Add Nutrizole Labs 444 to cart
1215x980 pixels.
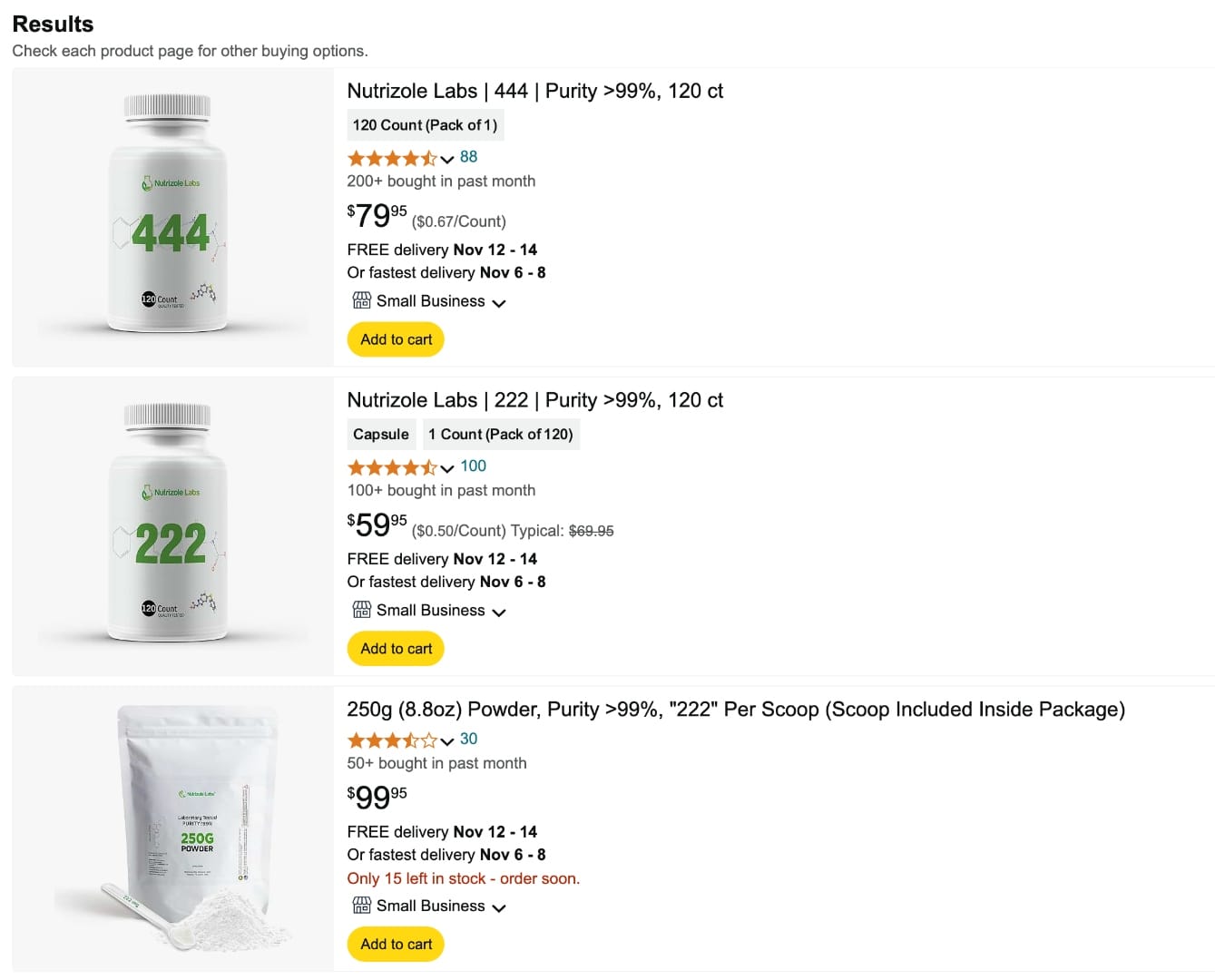395,338
